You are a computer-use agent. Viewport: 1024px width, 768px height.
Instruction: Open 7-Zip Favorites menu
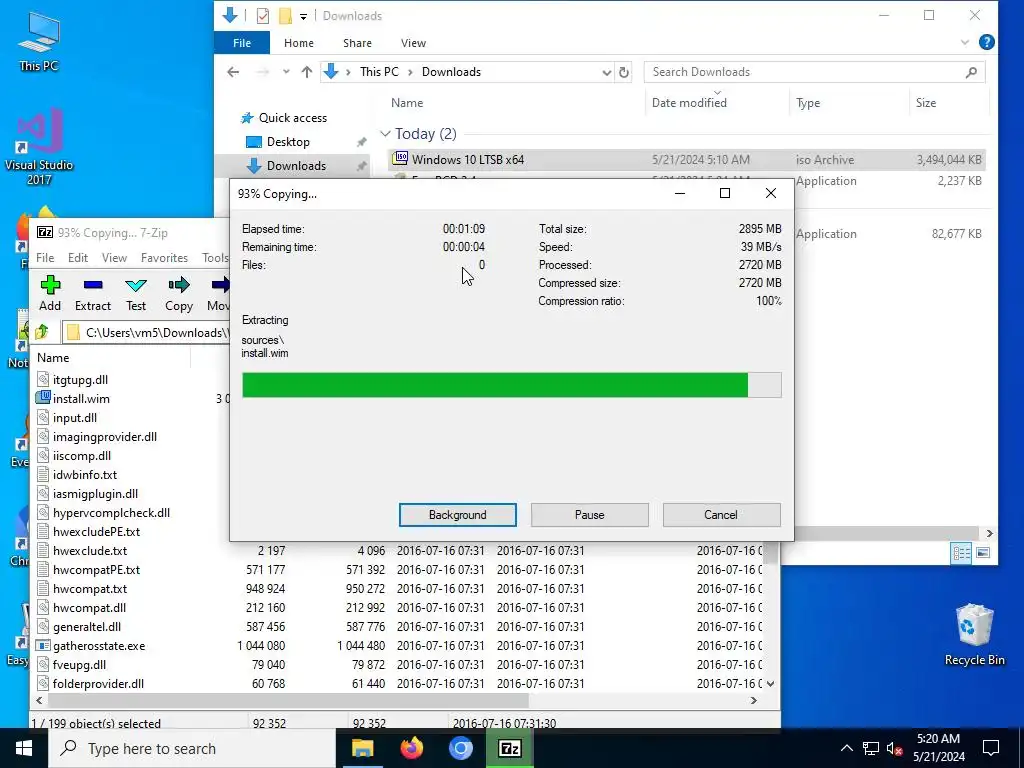click(164, 258)
